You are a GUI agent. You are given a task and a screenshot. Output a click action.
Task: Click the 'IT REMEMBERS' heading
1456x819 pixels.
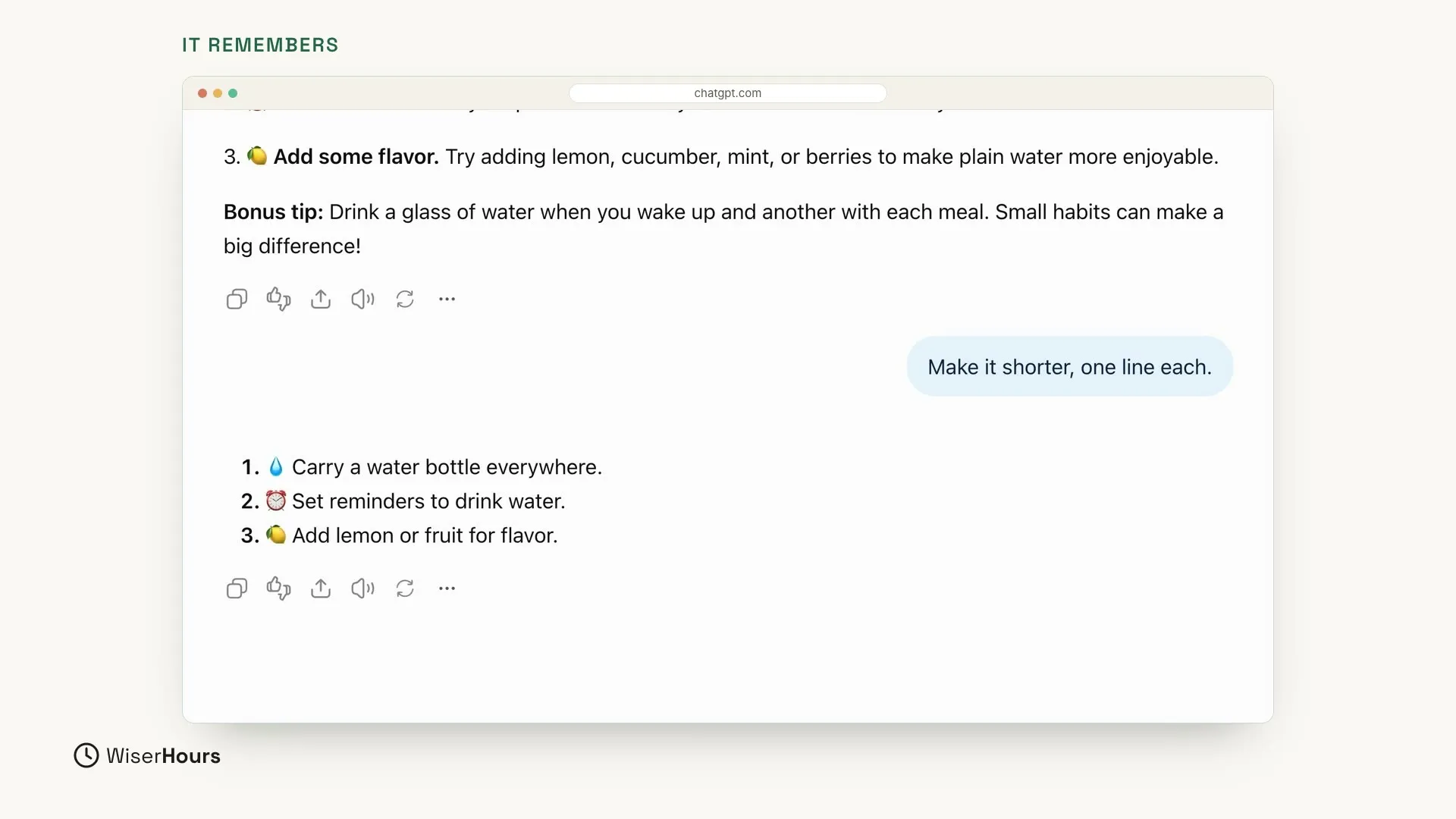(260, 45)
